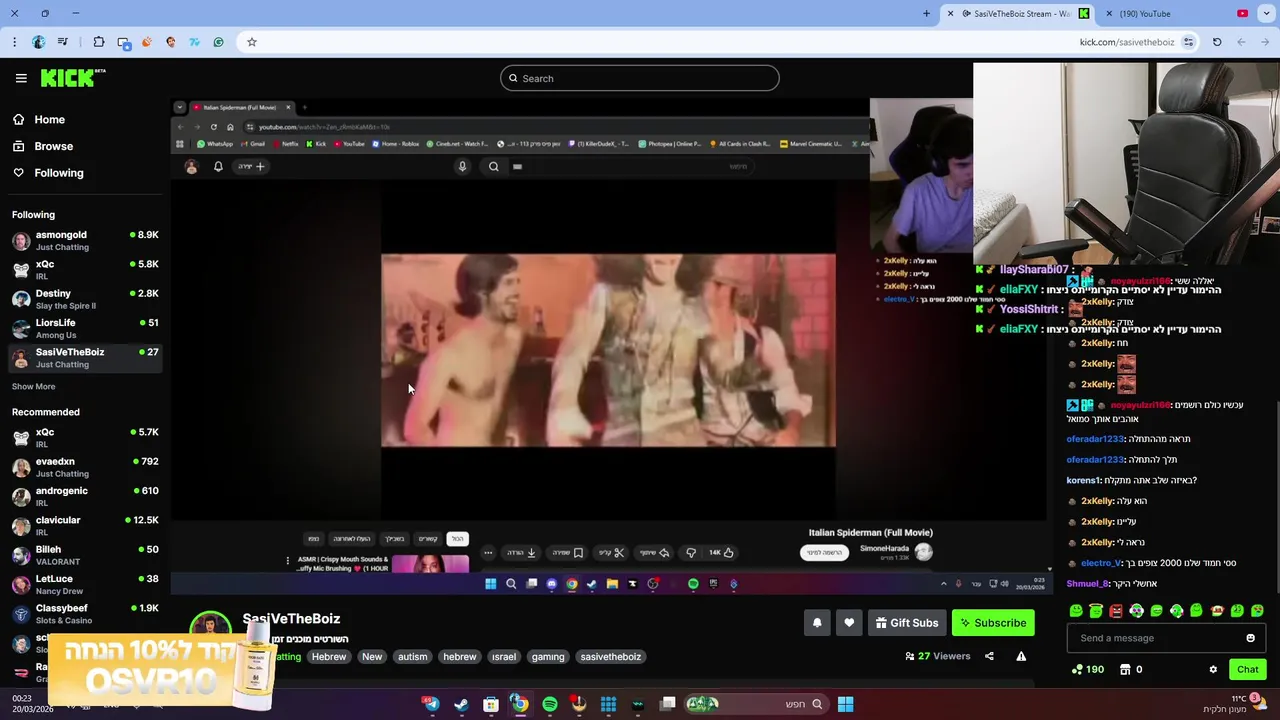The image size is (1280, 720).
Task: Open androgenic channel in Recommended
Action: 85,496
